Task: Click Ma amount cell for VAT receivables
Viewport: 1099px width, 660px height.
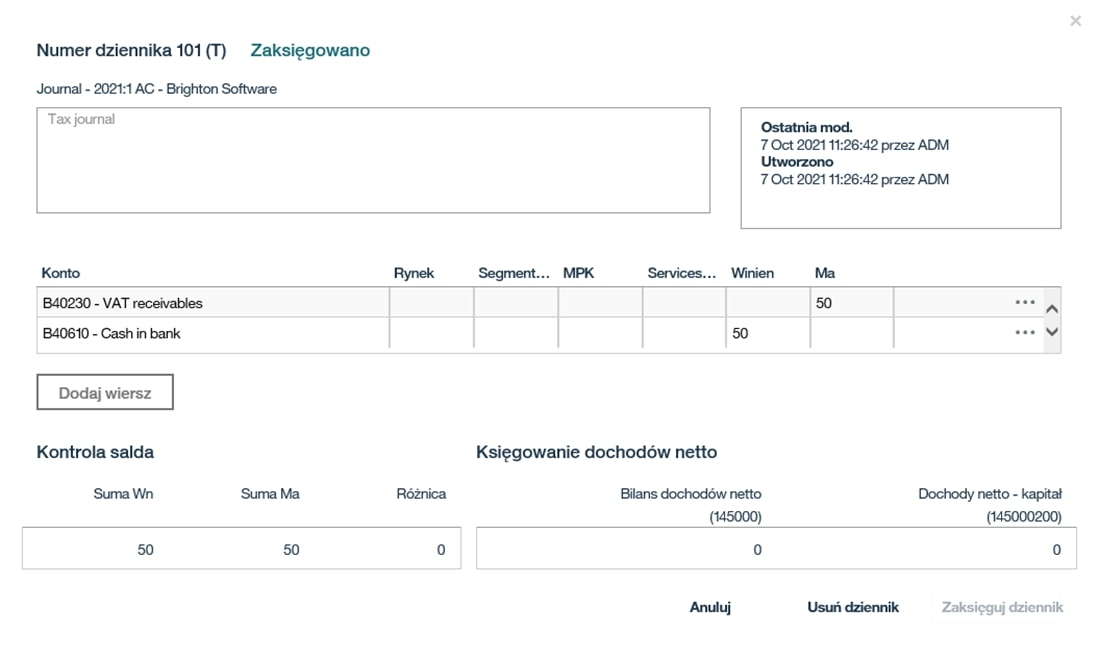Action: click(850, 303)
